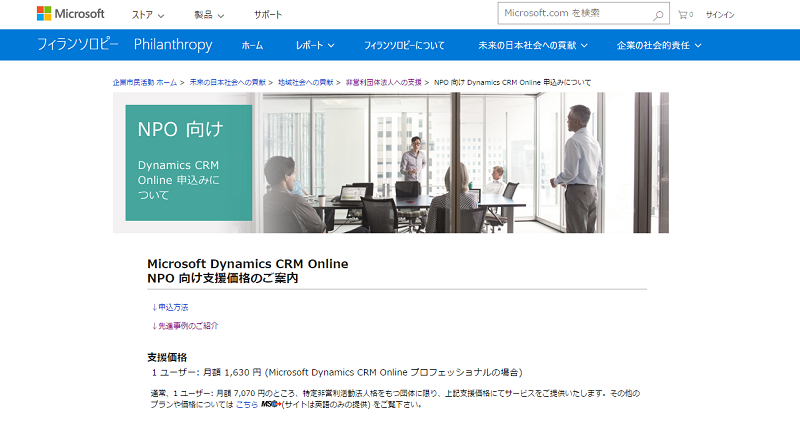Click the Microsoft Dynamics CRM Online heading
This screenshot has height=421, width=800.
click(247, 264)
